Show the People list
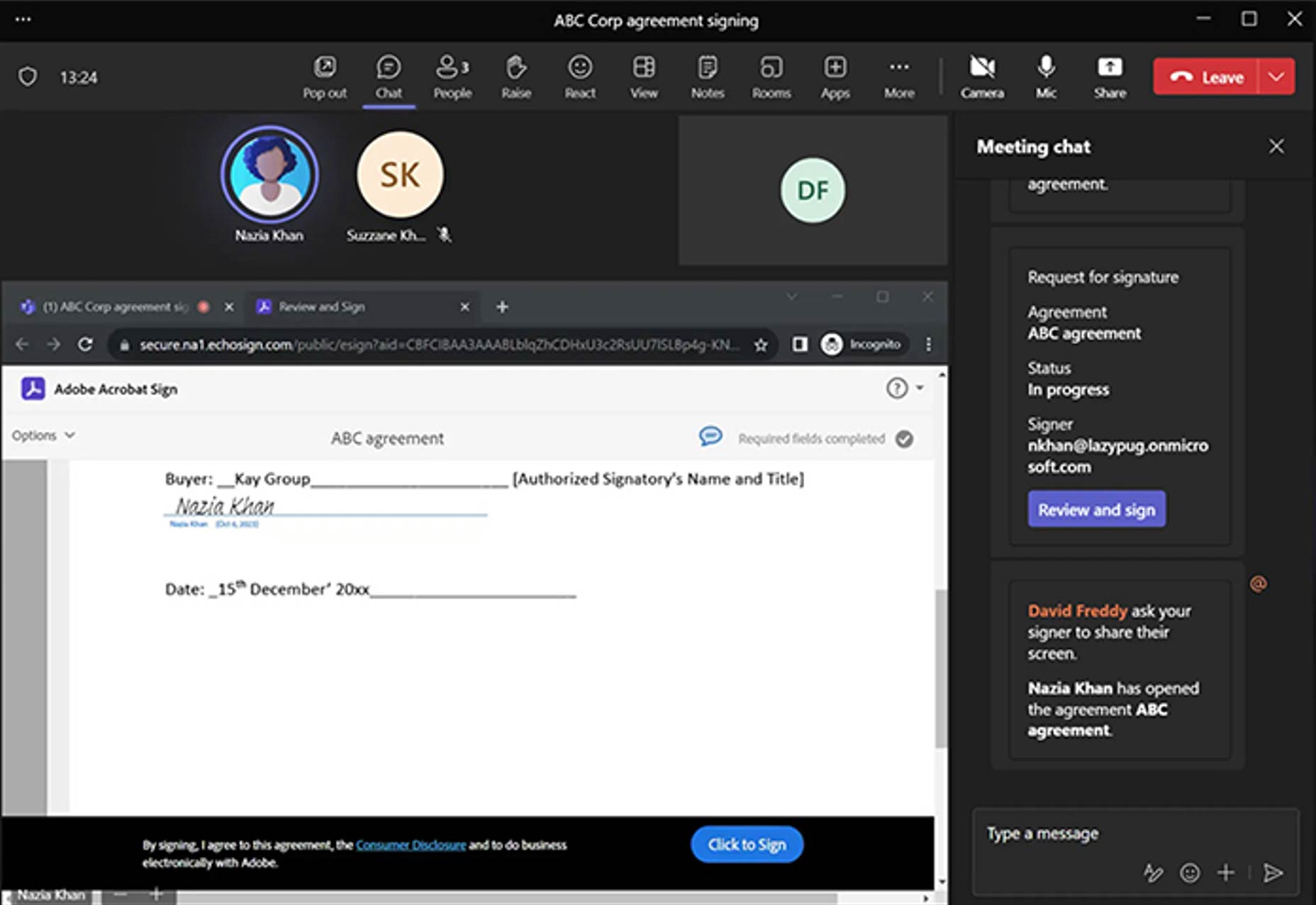 (452, 77)
